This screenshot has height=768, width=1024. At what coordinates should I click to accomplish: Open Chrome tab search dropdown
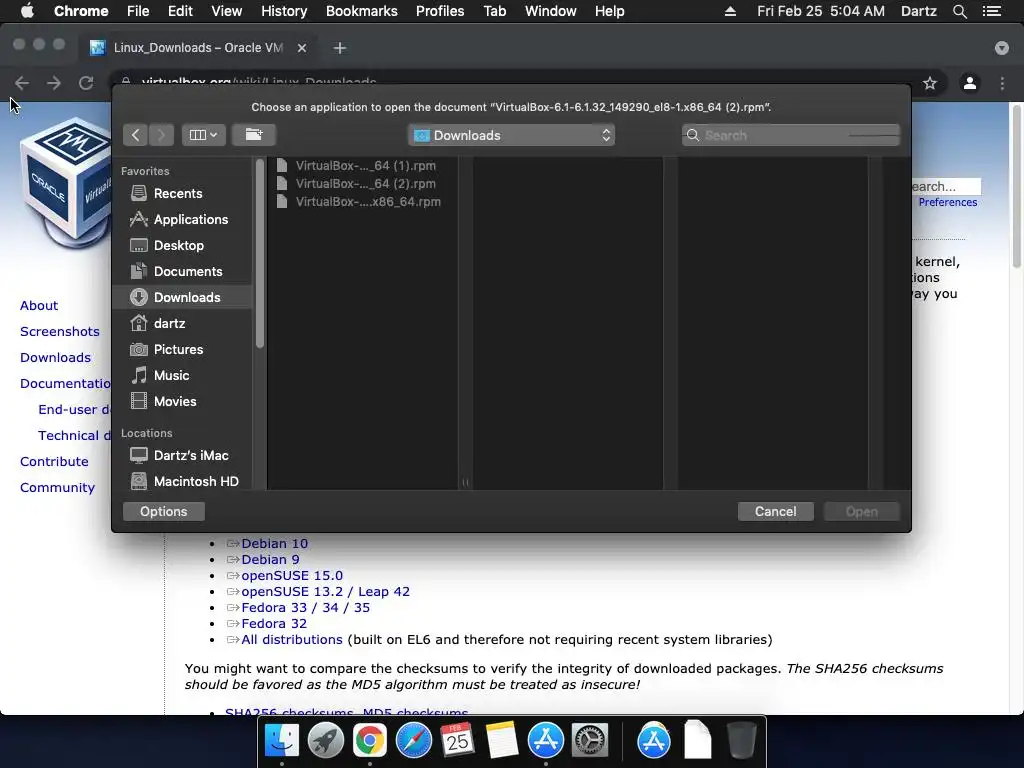(x=1001, y=48)
